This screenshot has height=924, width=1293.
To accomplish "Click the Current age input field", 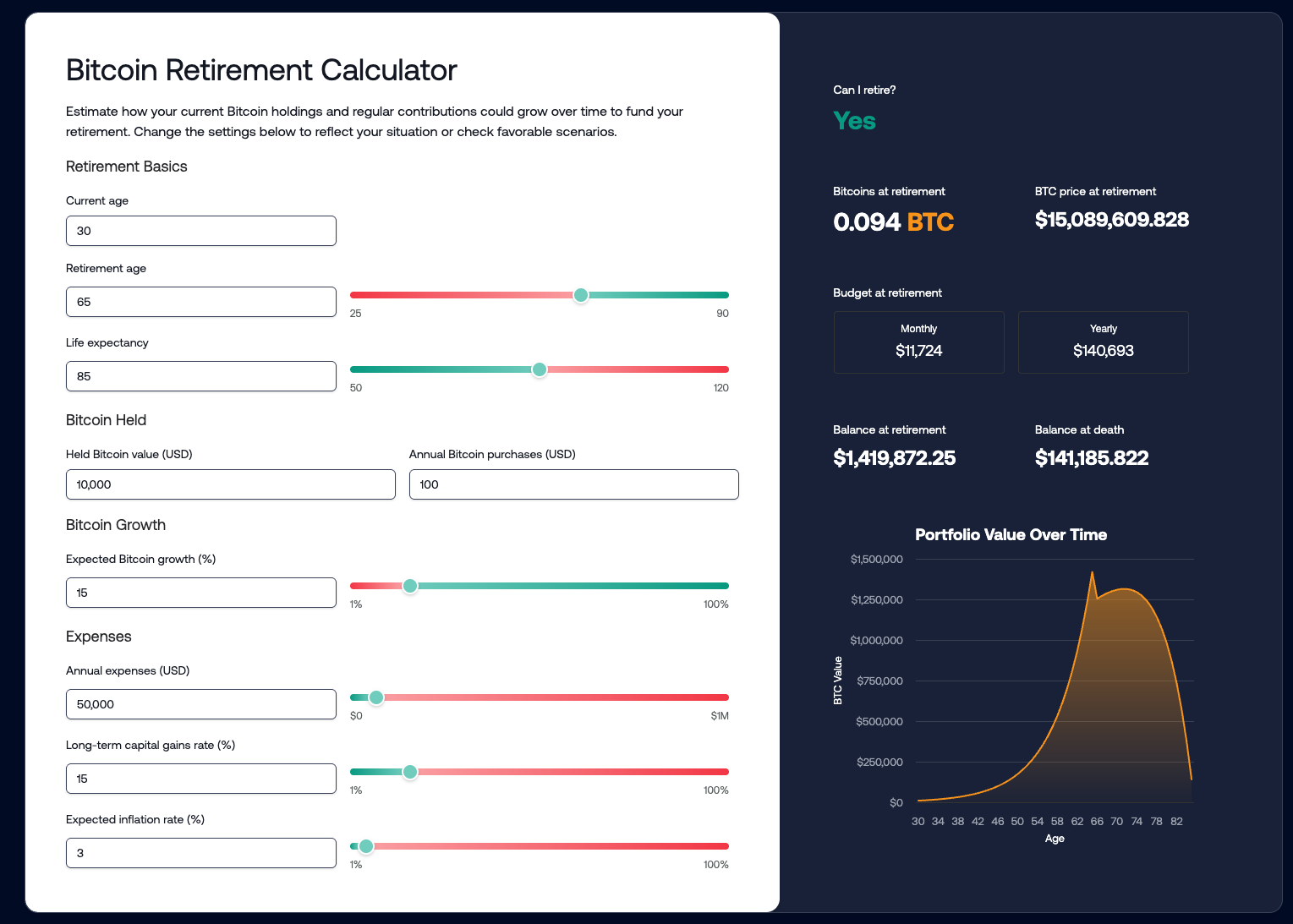I will click(x=201, y=231).
